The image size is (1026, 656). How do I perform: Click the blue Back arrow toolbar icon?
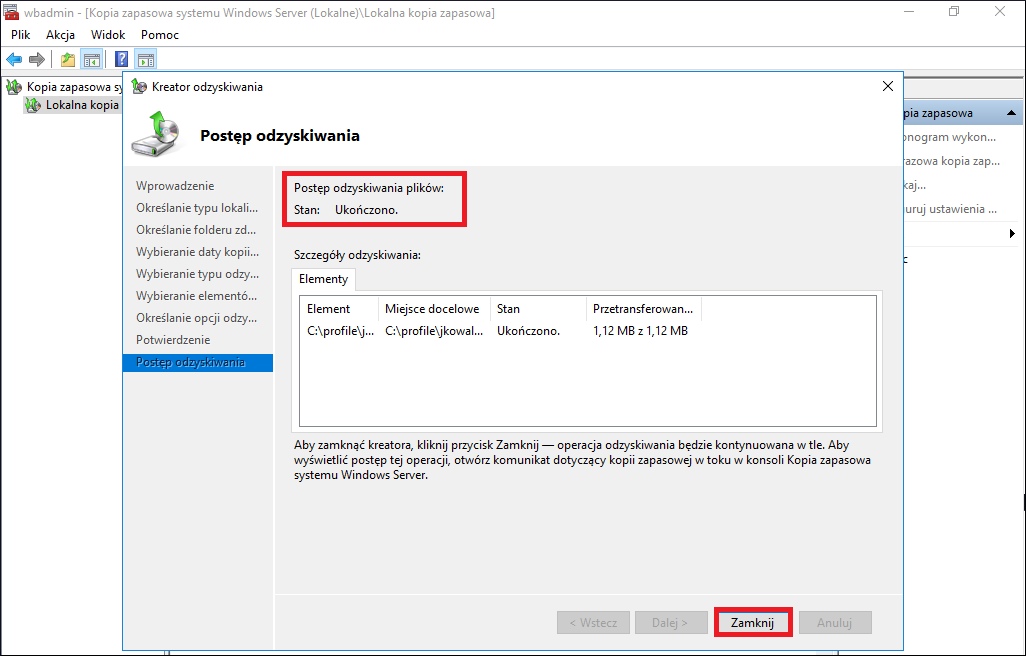14,60
